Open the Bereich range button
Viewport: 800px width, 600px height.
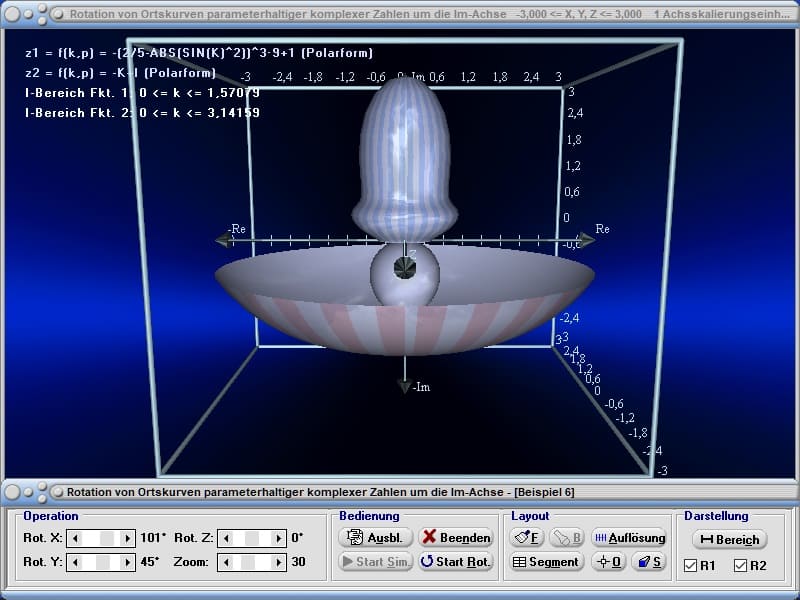(730, 539)
